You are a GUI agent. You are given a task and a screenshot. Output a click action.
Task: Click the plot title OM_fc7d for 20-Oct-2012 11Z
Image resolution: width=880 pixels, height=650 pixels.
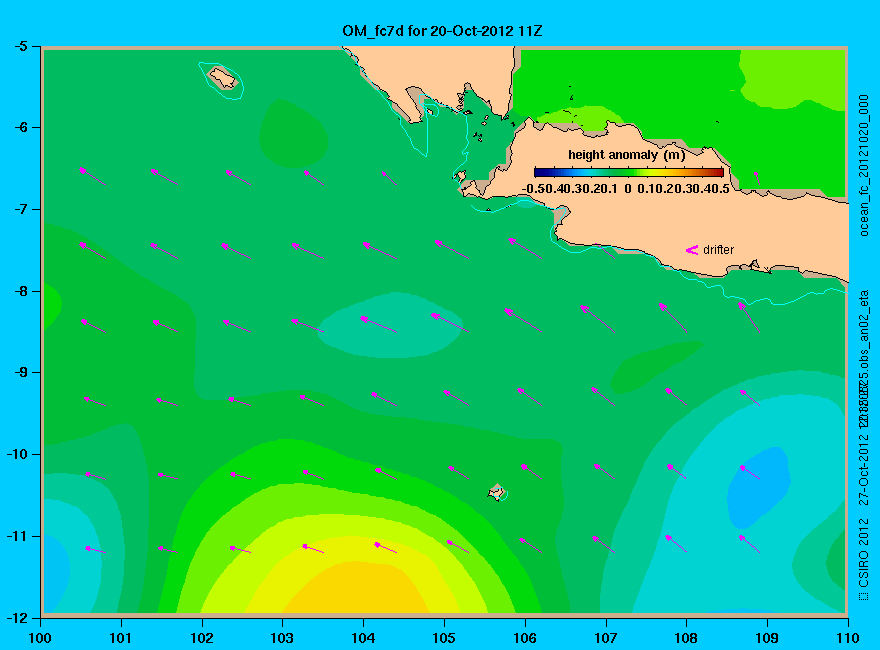click(x=442, y=31)
